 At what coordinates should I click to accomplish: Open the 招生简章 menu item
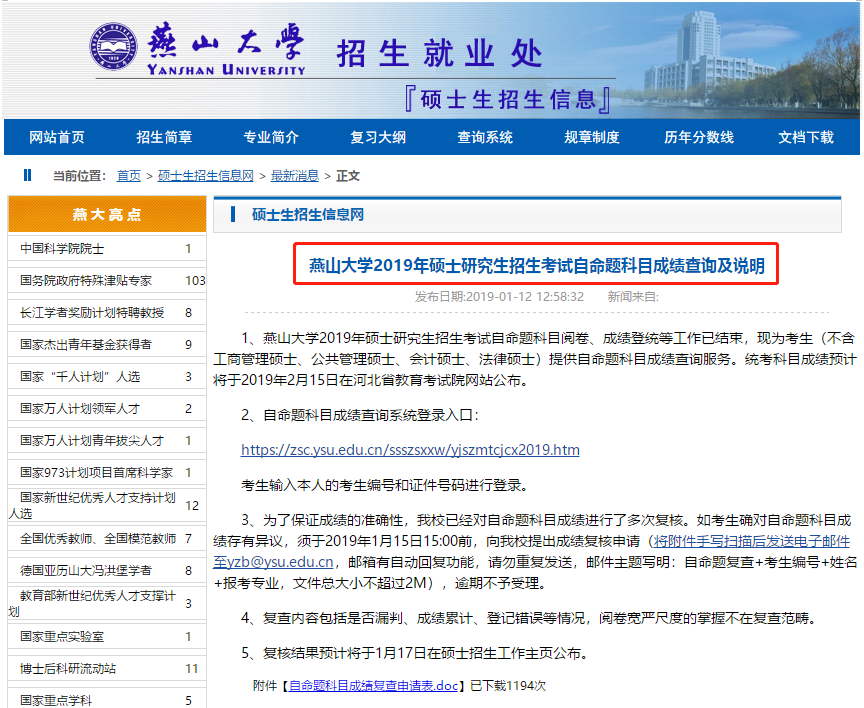(x=164, y=137)
